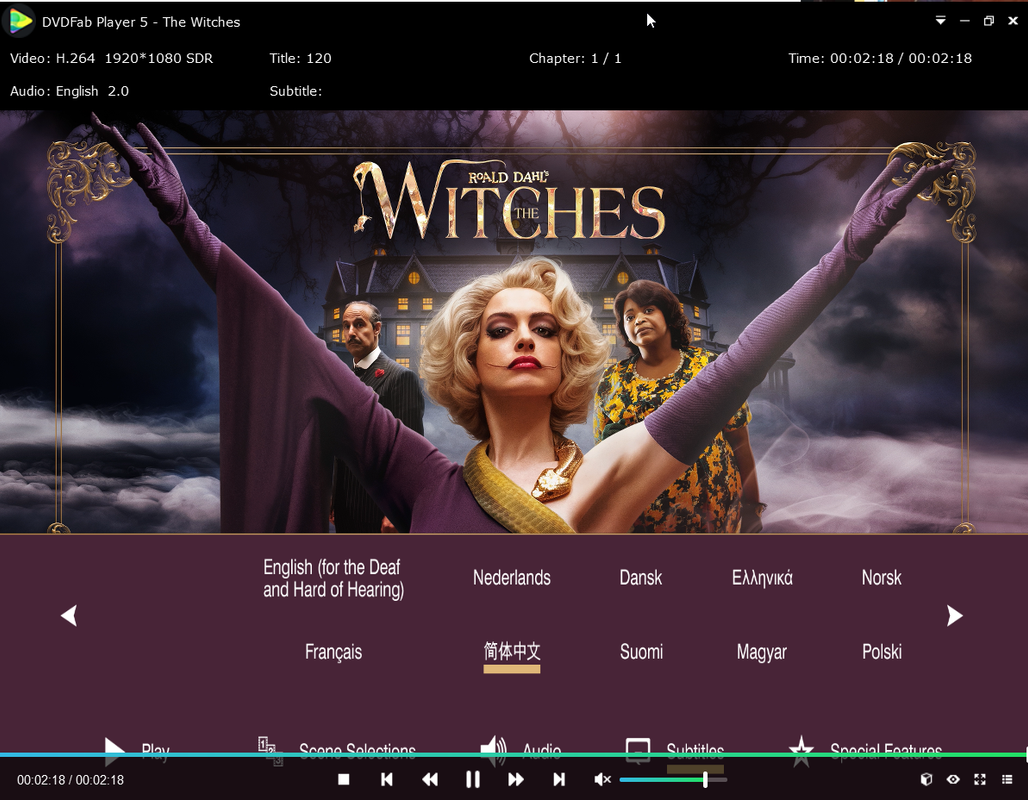Select Magyar subtitle language
This screenshot has width=1028, height=800.
(x=762, y=652)
